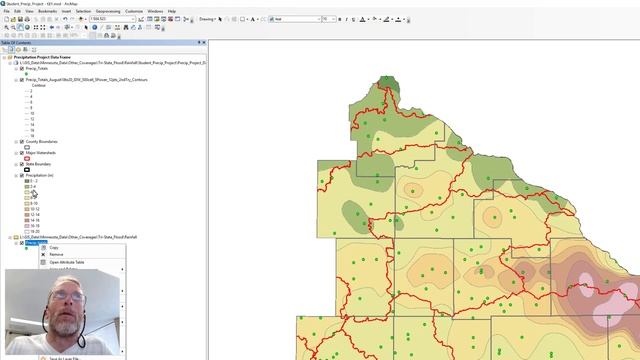Open the Drawing menu dropdown
The width and height of the screenshot is (640, 360).
pyautogui.click(x=207, y=19)
